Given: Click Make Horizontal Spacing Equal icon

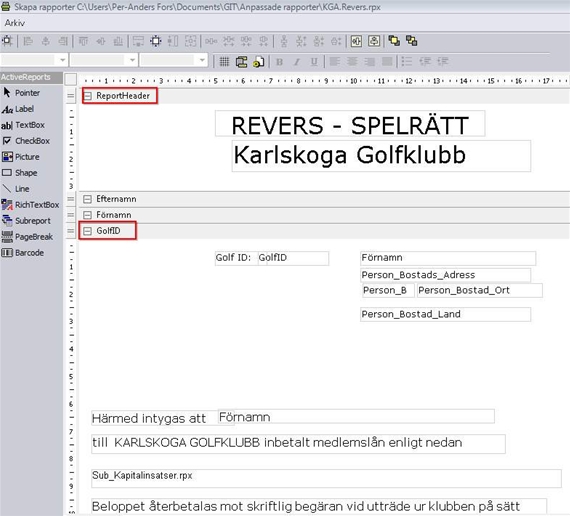Looking at the screenshot, I should click(x=211, y=41).
